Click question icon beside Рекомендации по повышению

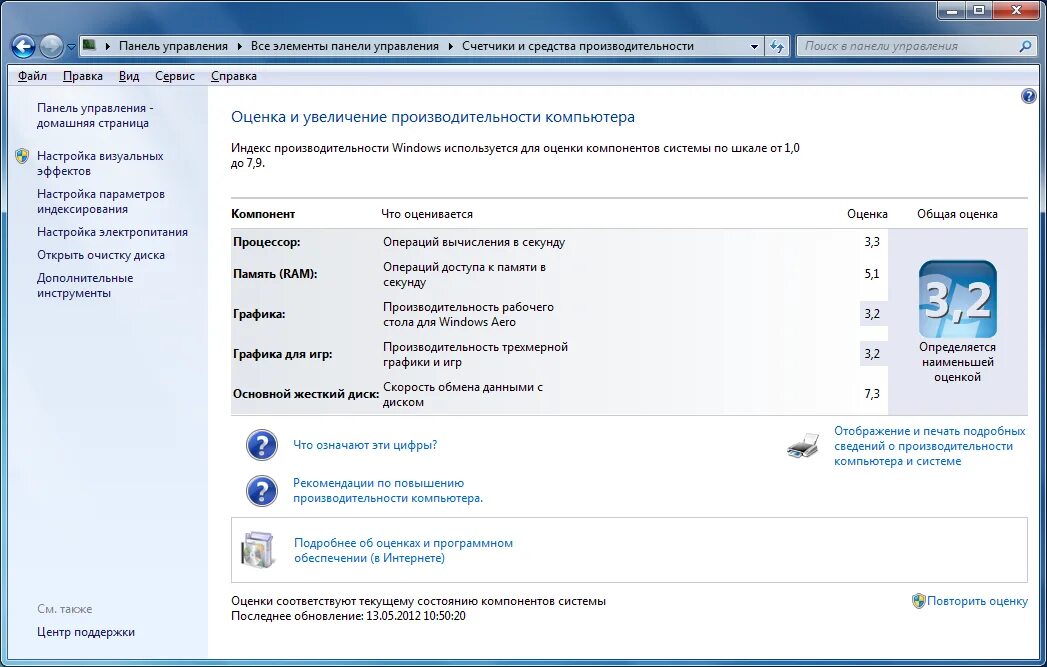click(x=262, y=491)
